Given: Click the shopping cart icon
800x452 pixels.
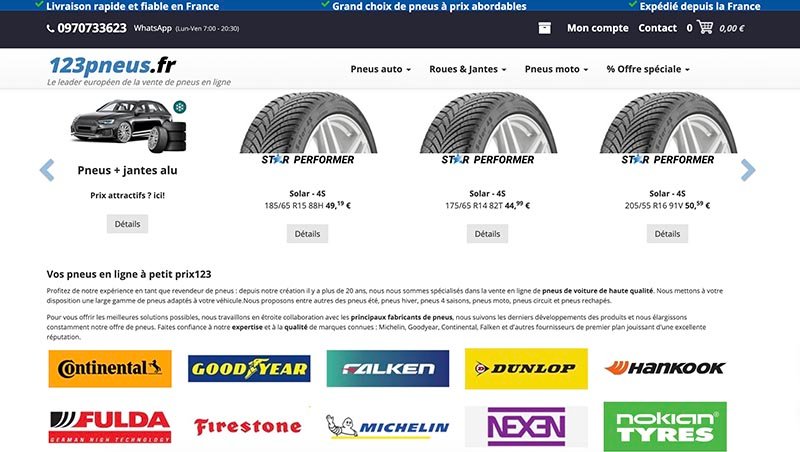Looking at the screenshot, I should (x=705, y=27).
